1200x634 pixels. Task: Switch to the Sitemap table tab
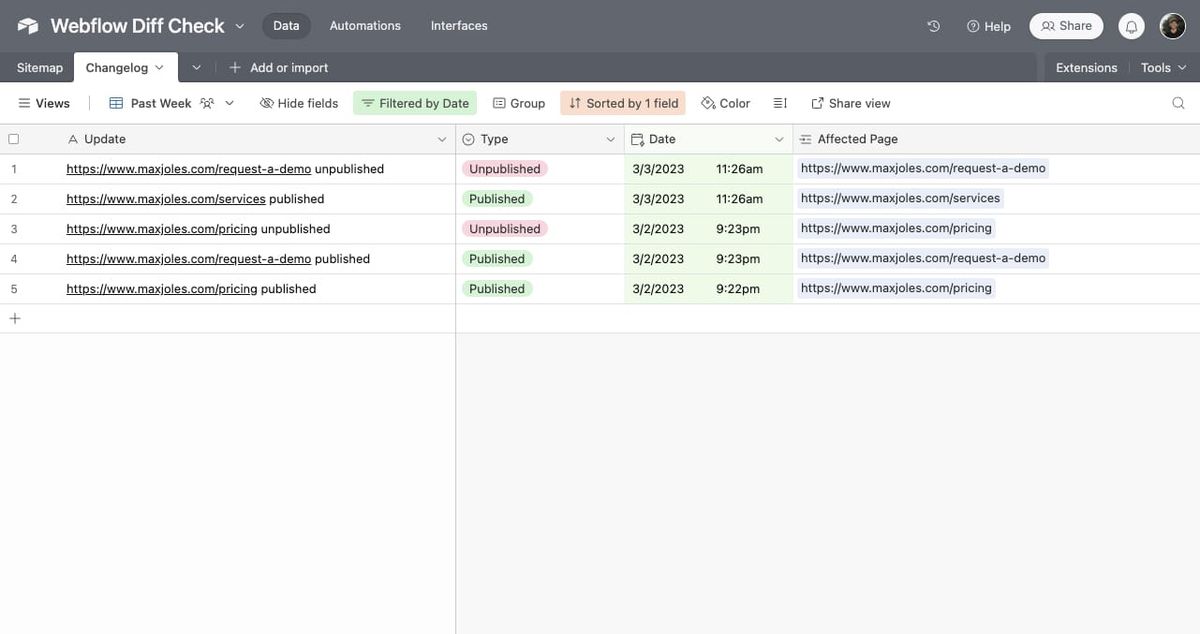tap(40, 67)
